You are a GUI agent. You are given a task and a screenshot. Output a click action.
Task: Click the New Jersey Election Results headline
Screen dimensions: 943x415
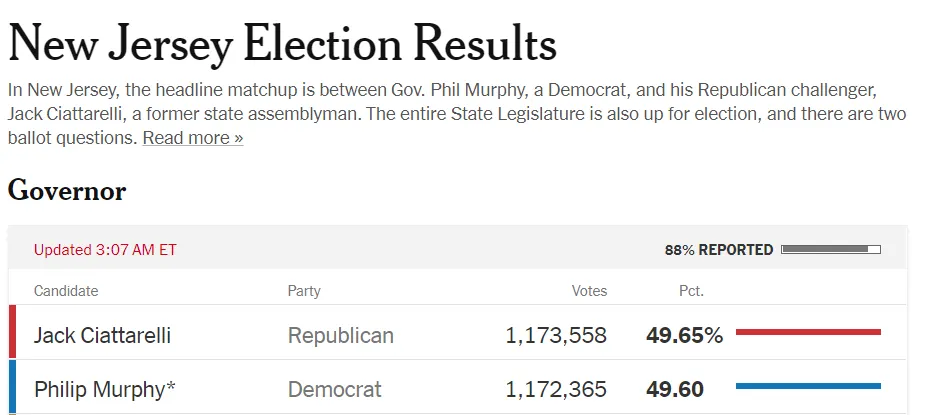pos(282,45)
